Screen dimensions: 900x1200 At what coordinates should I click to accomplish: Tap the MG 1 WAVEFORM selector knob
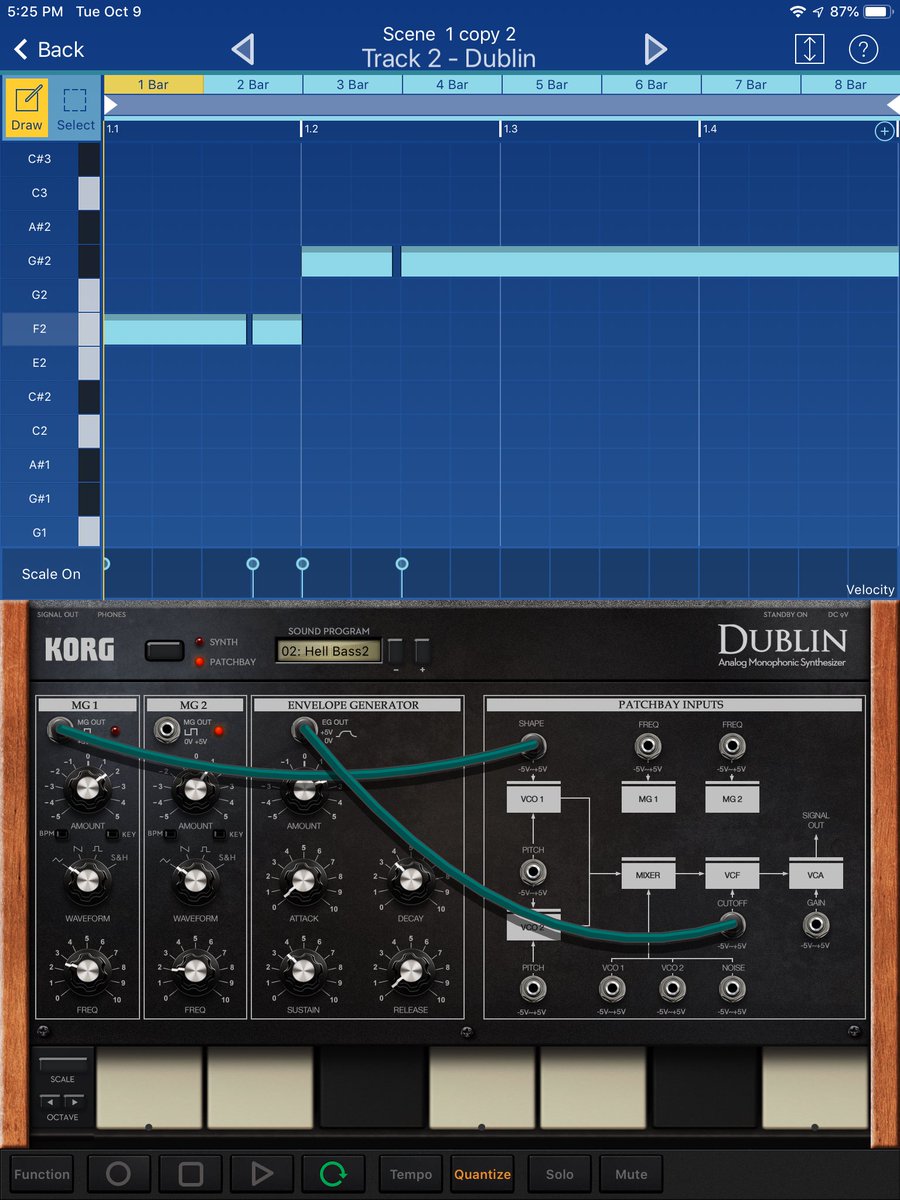87,880
